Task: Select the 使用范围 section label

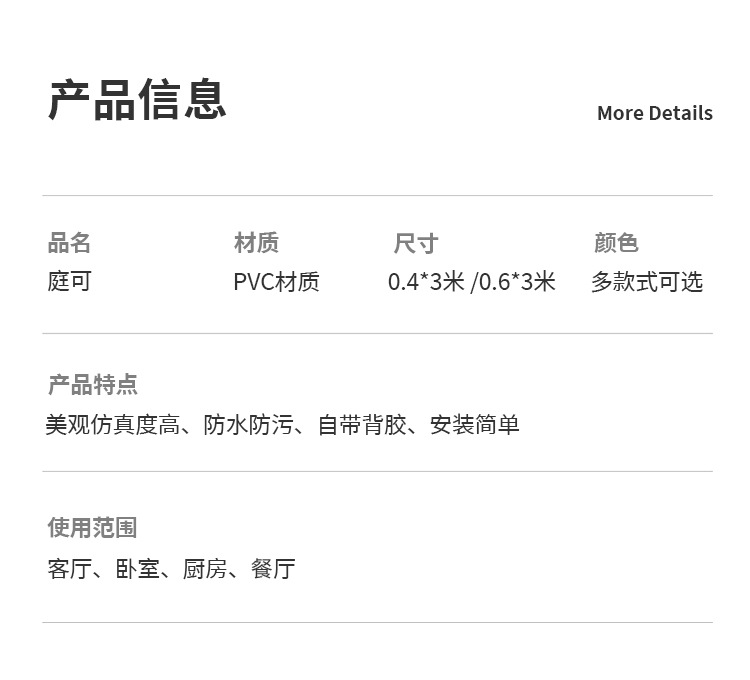Action: pos(92,527)
